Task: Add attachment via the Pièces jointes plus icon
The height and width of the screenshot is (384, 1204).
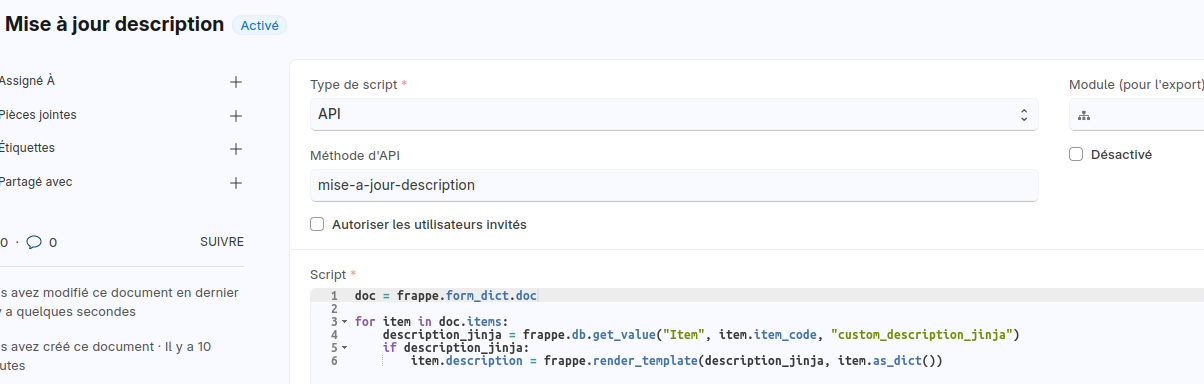Action: [236, 116]
